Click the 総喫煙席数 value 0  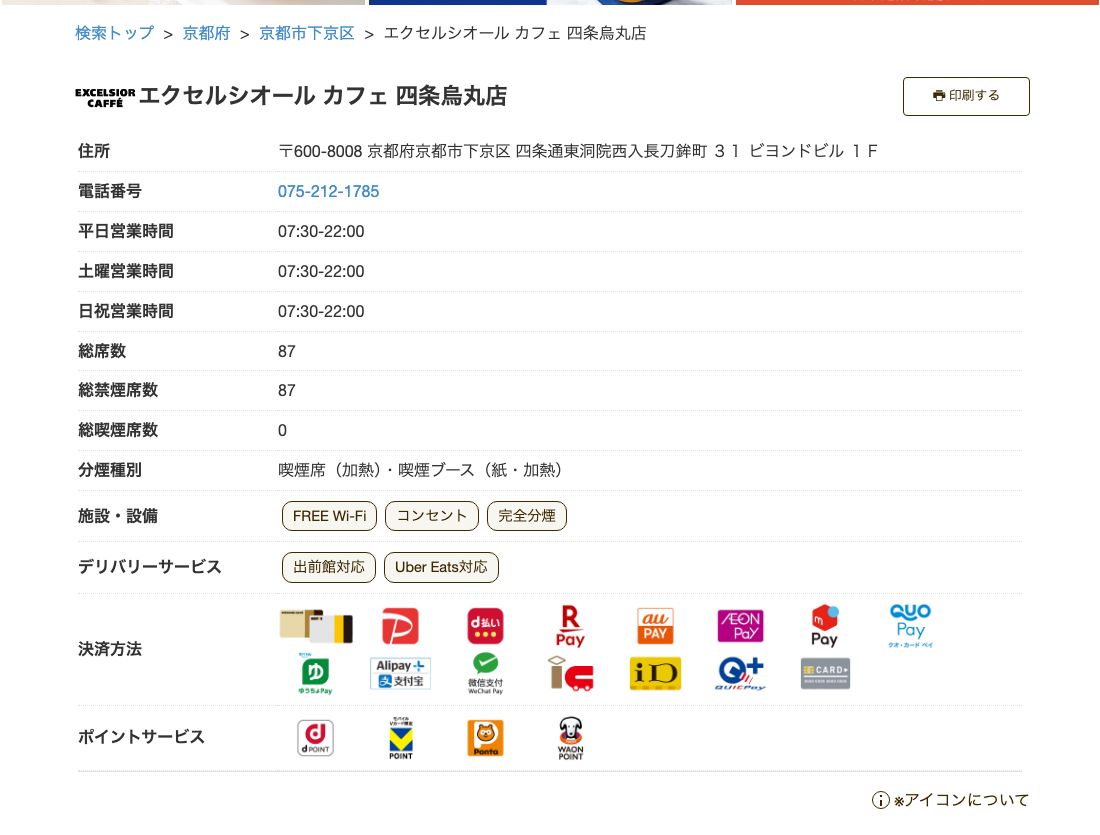tap(282, 431)
